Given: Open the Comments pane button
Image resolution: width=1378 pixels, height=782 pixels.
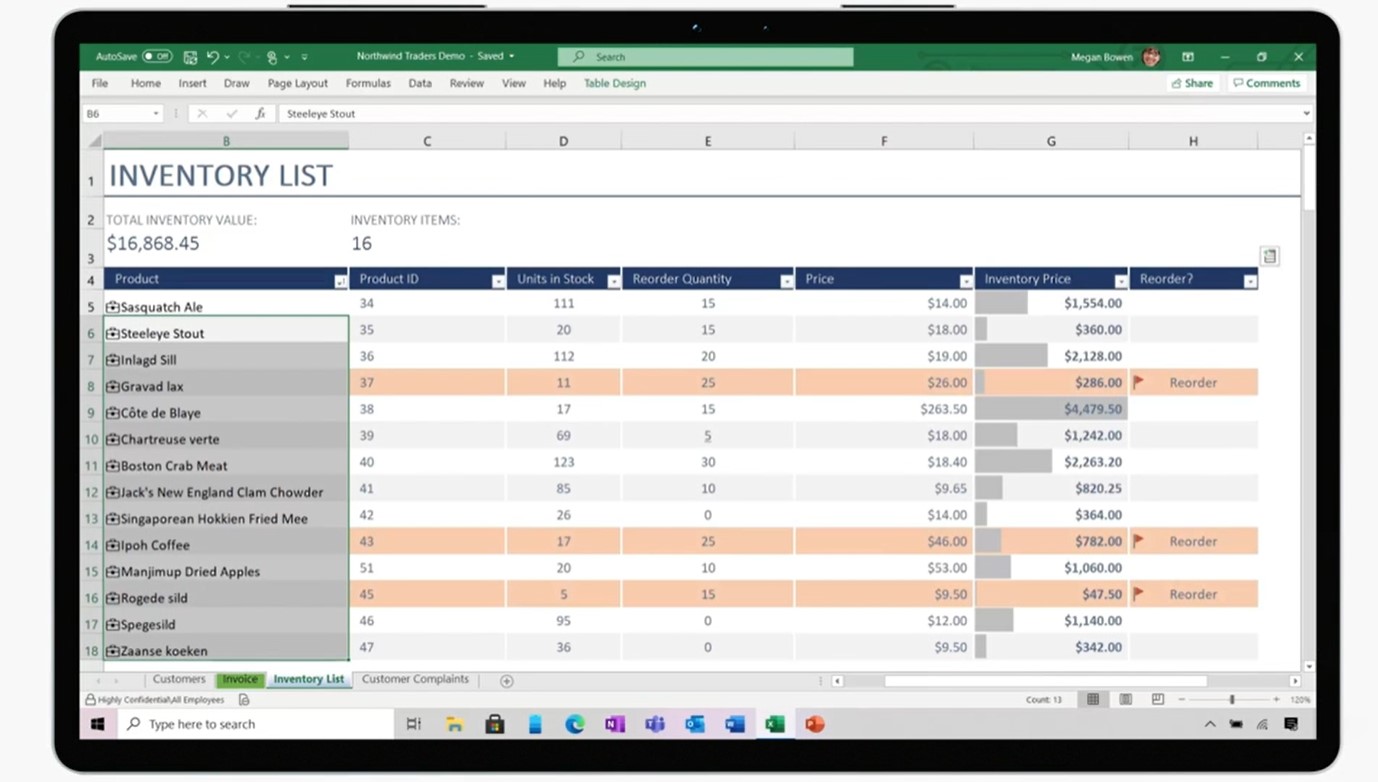Looking at the screenshot, I should pos(1267,84).
